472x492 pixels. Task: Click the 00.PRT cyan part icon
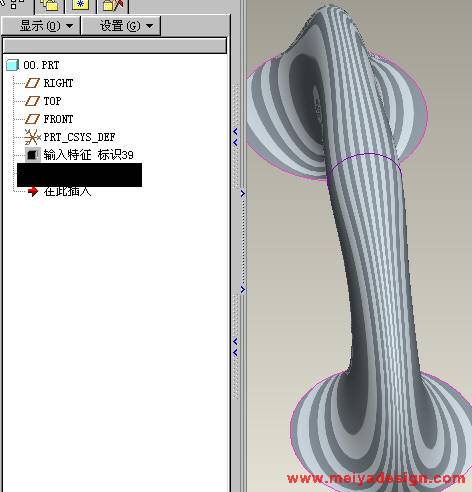click(12, 65)
